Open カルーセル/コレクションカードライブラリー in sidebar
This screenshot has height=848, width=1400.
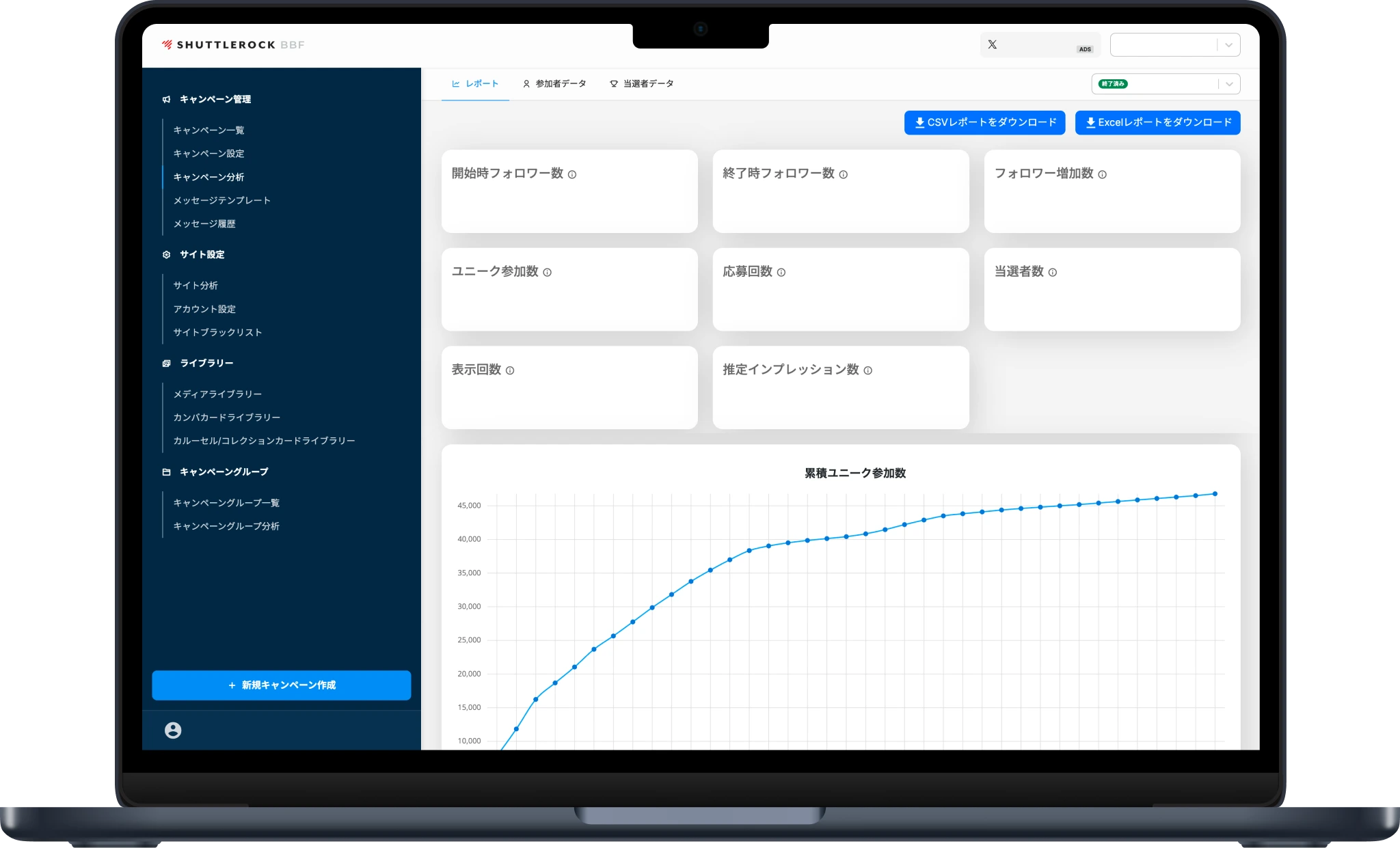264,441
